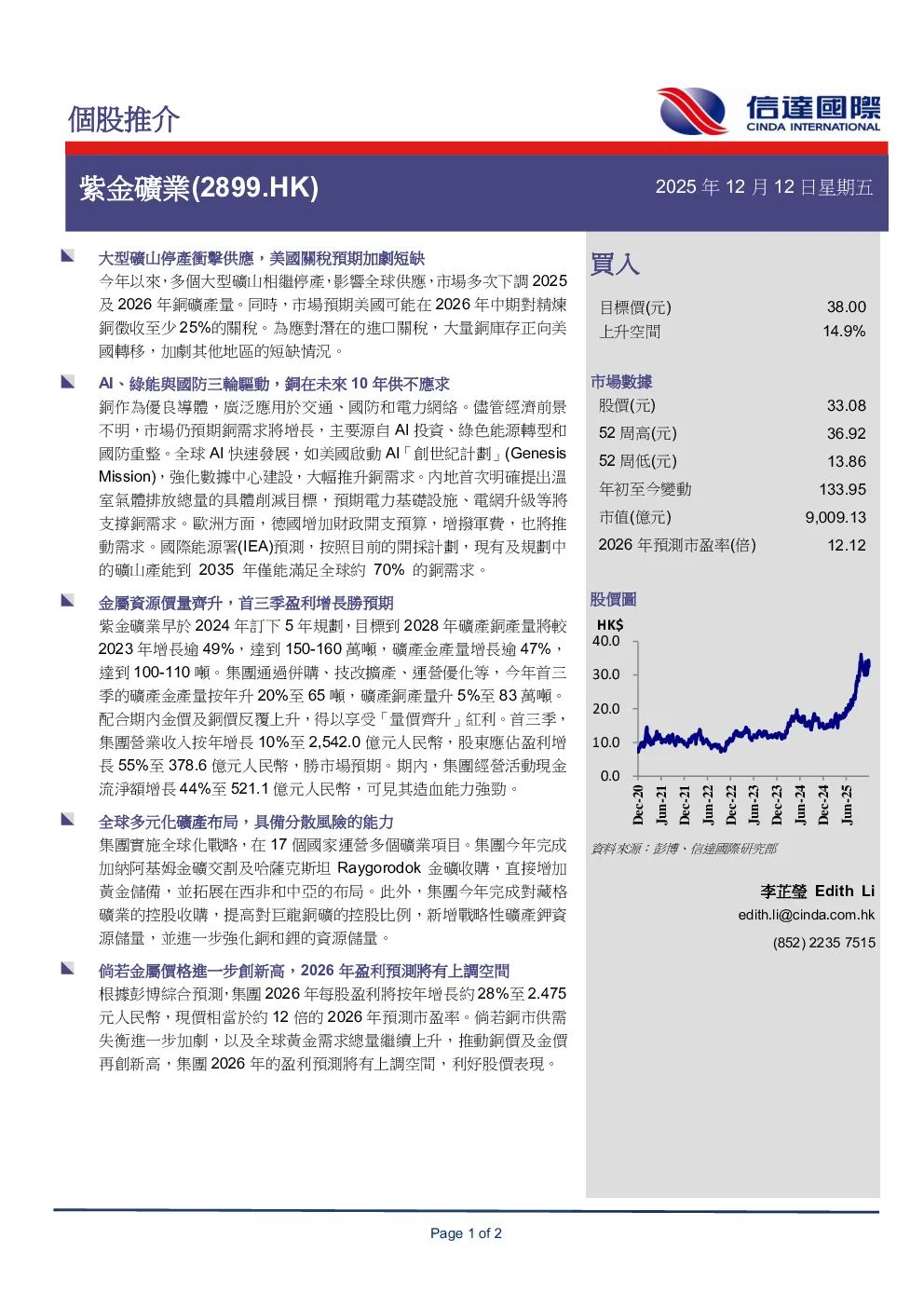This screenshot has height=1307, width=924.
Task: Click bullet marker beside AI、綠能與國防三輪驅動 heading
Action: coord(68,381)
